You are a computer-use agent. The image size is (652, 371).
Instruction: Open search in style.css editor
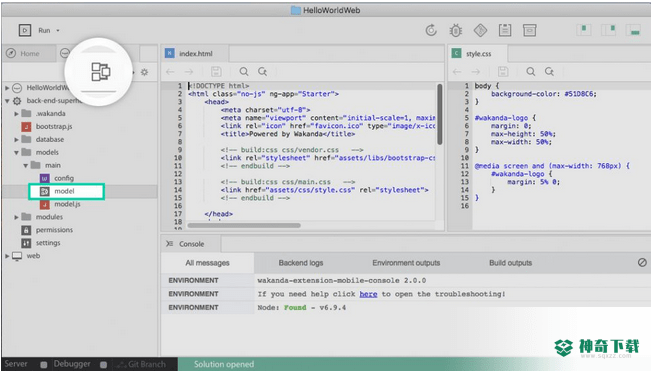[531, 72]
